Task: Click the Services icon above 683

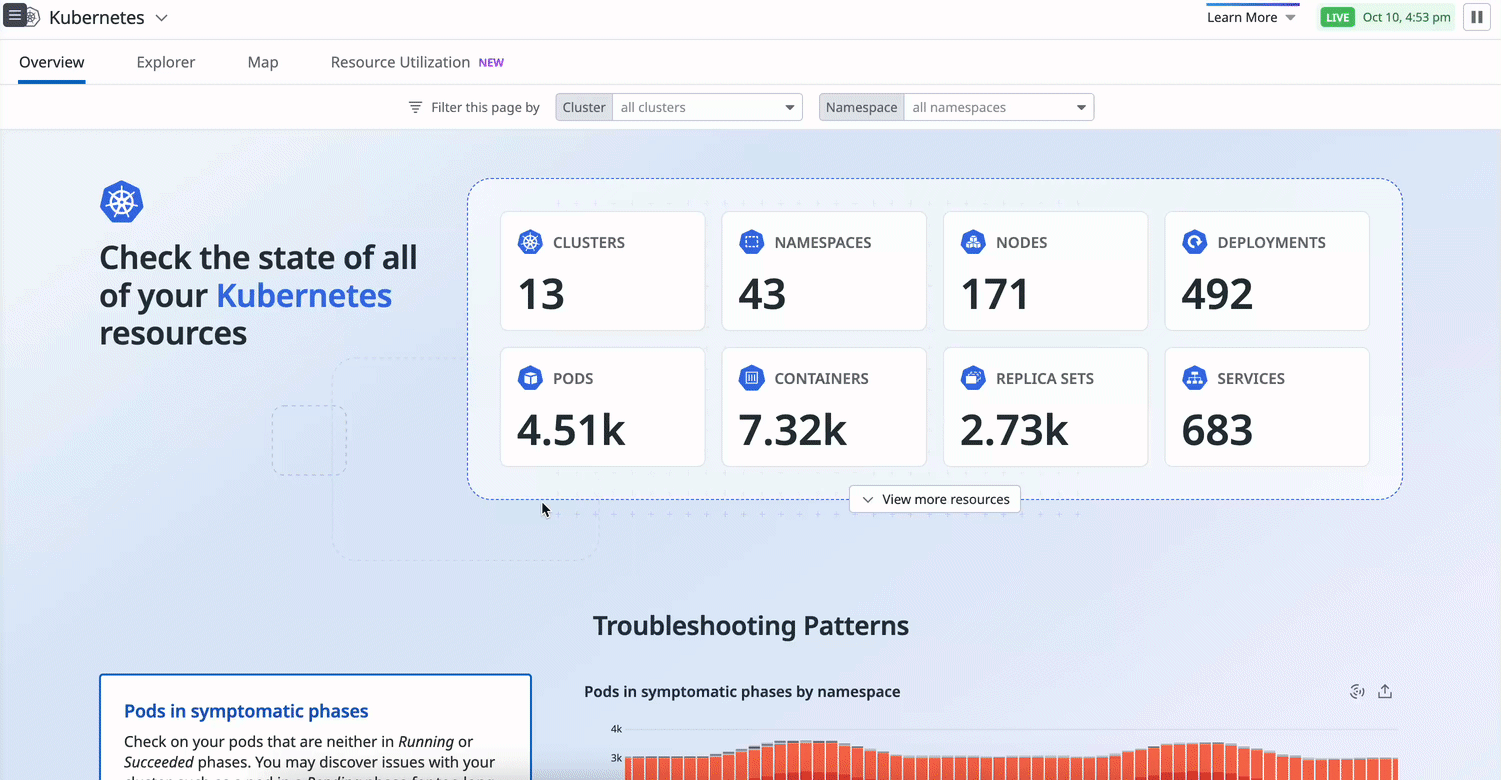Action: (1195, 377)
